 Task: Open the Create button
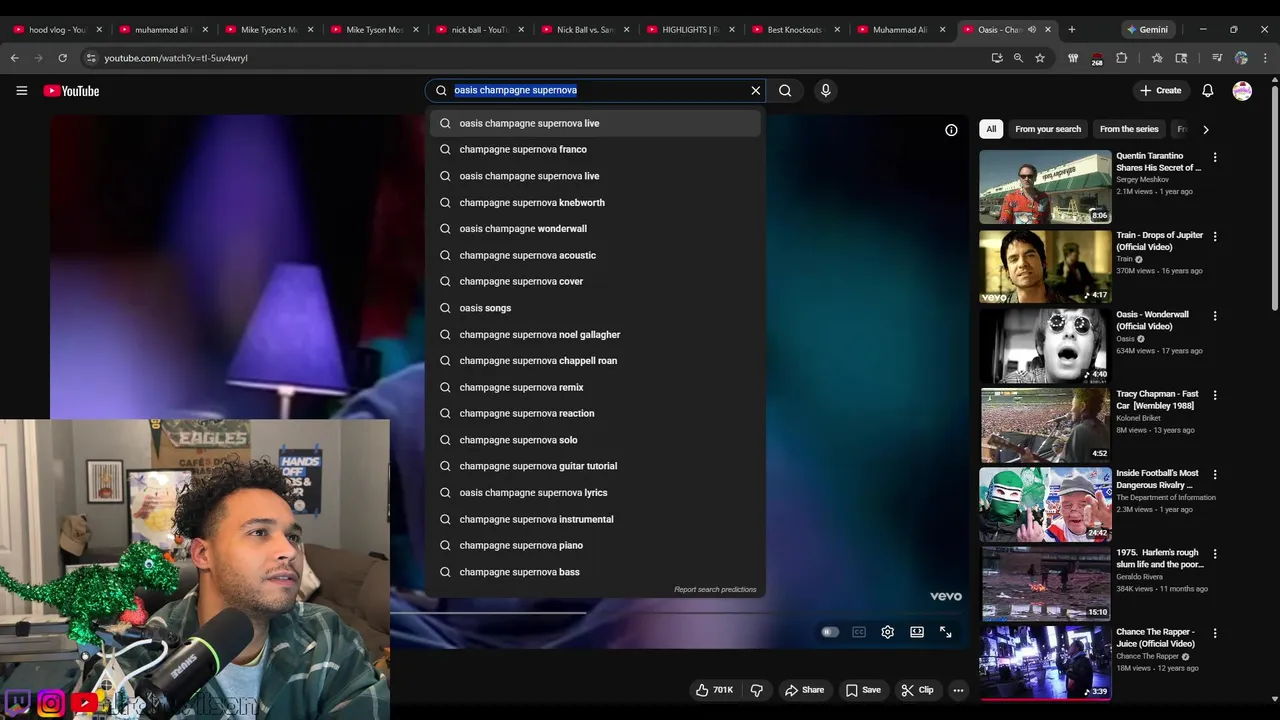pos(1161,91)
